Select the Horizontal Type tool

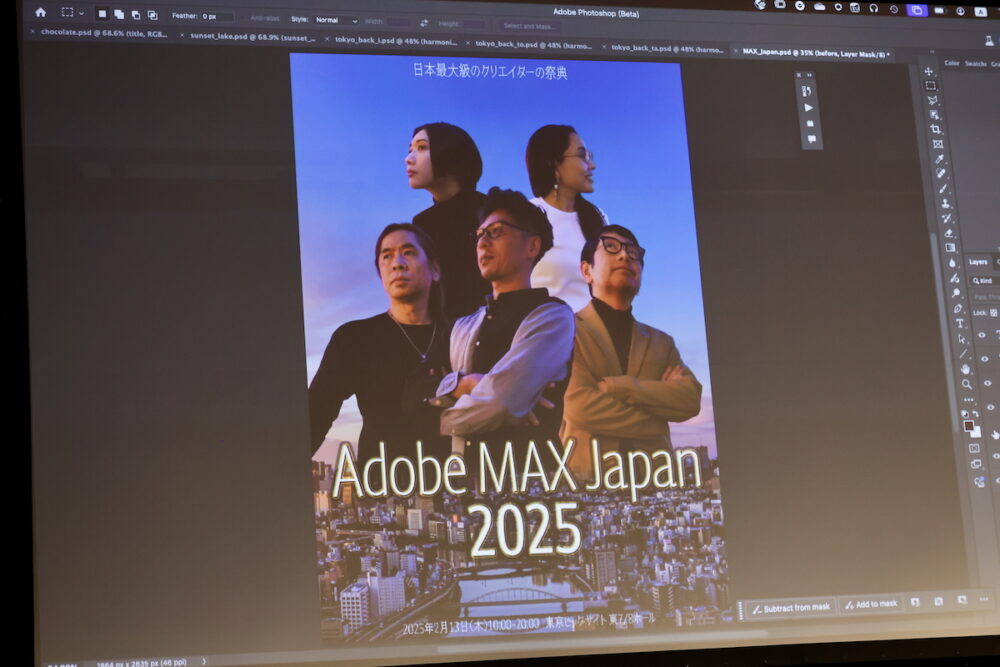959,323
